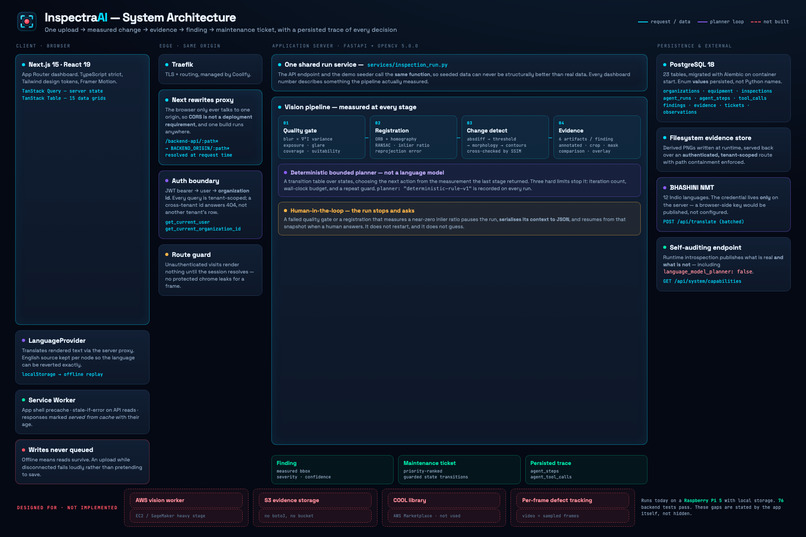Click "DESIGNED FOR · NOT IMPLEMENTED" label
This screenshot has width=806, height=537.
67,508
